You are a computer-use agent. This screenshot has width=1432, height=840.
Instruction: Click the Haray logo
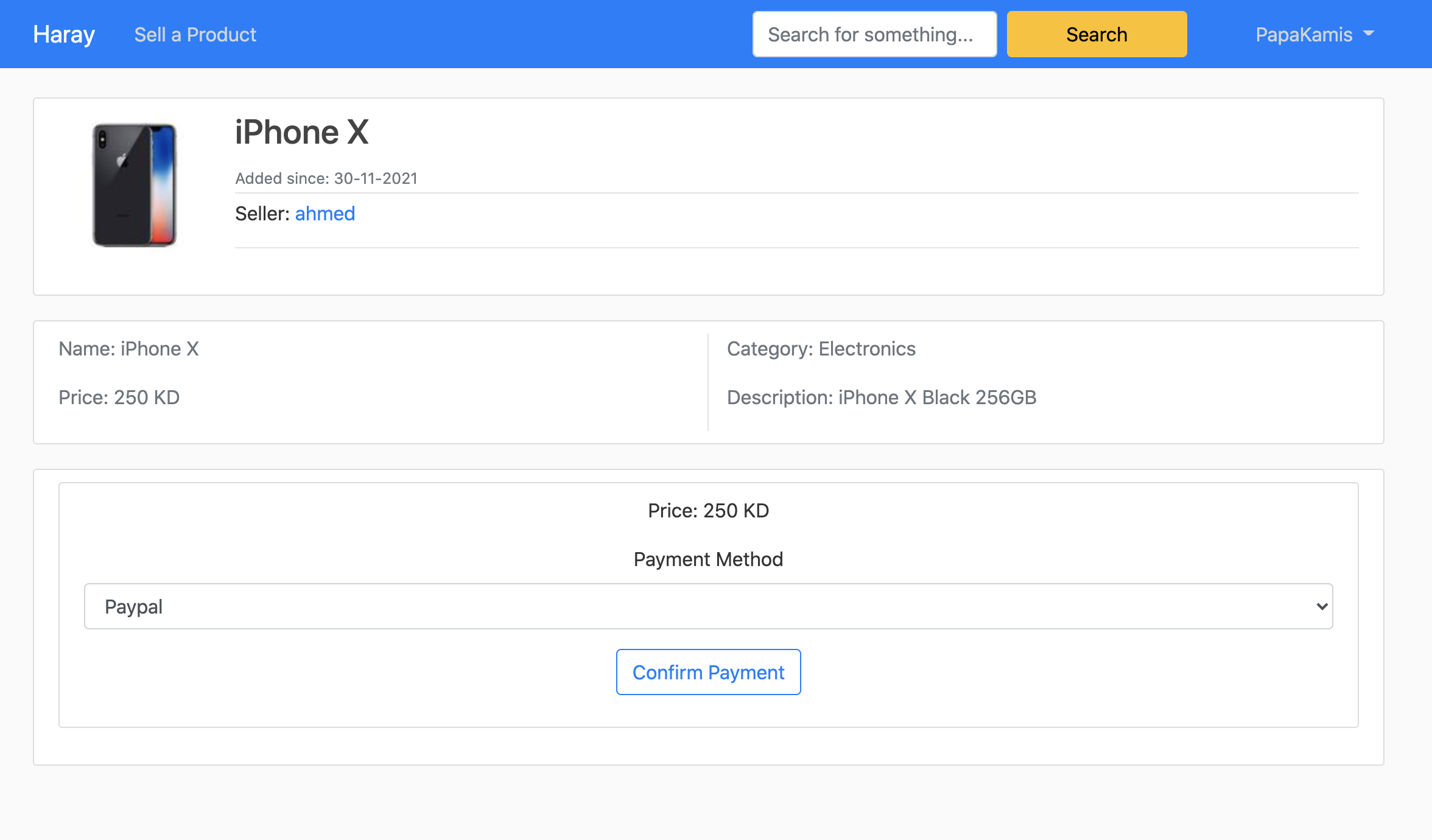tap(63, 34)
